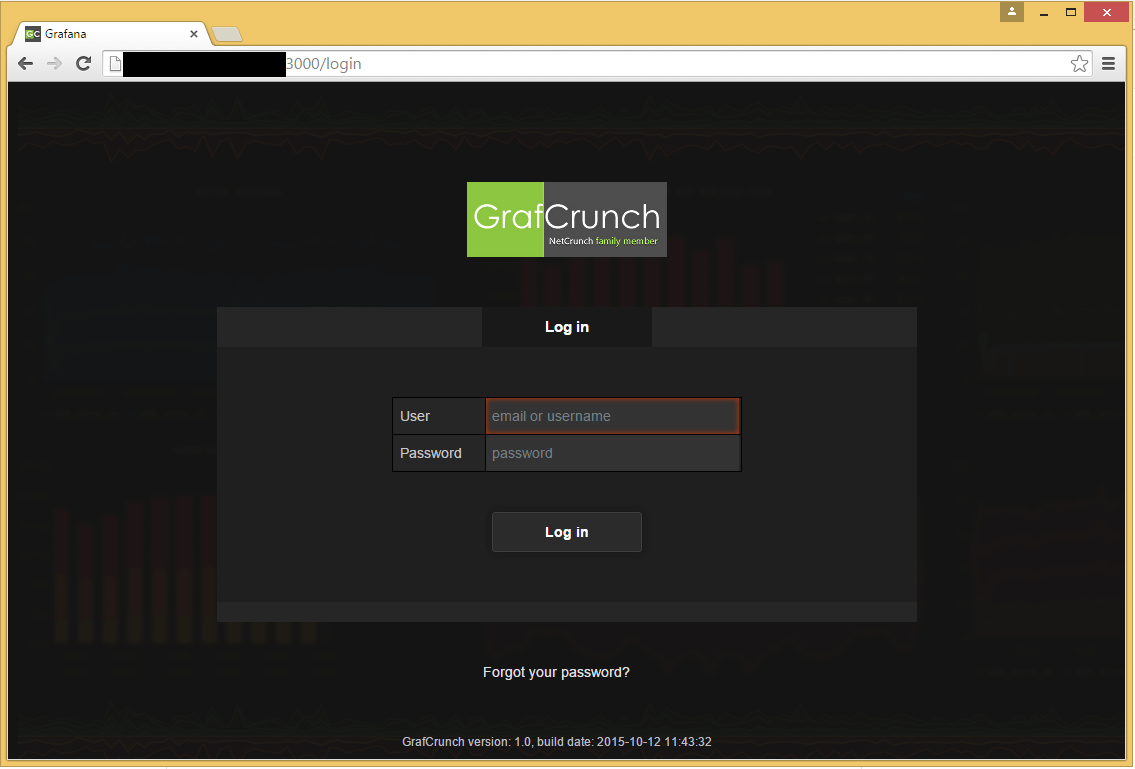The width and height of the screenshot is (1135, 769).
Task: Select the Grafana browser tab
Action: pos(109,34)
